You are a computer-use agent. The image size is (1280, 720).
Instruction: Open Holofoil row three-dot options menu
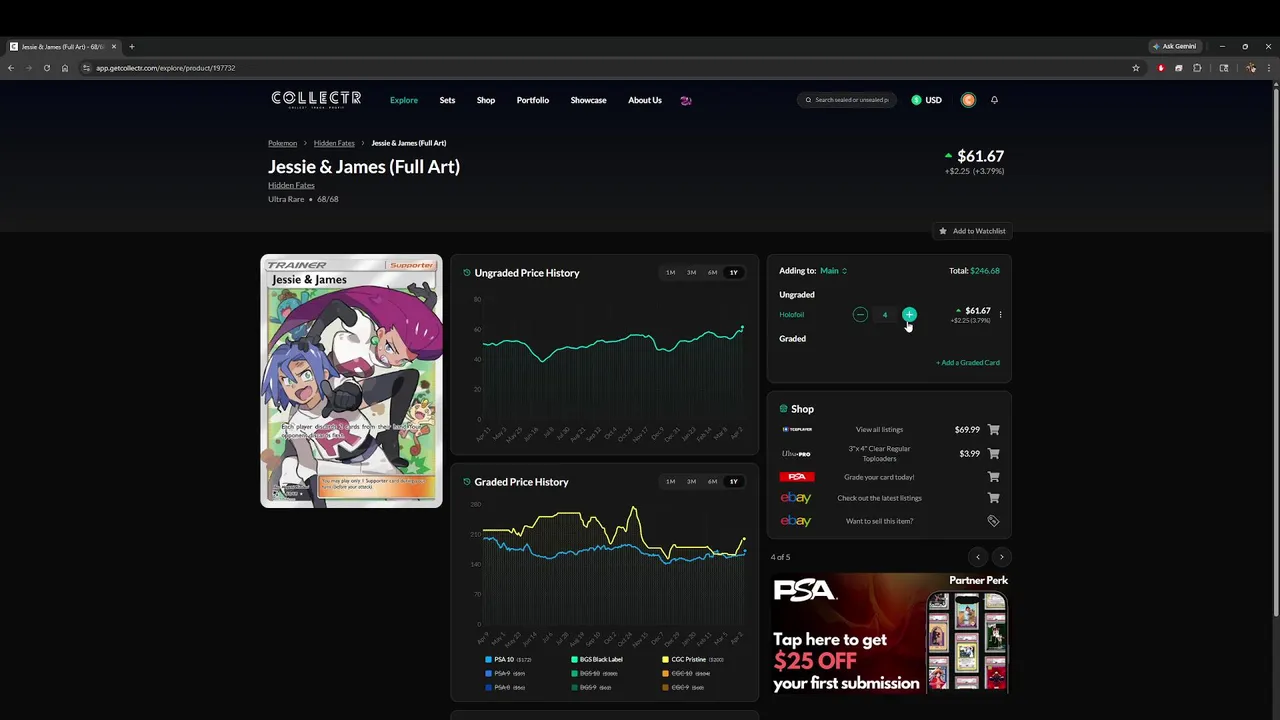coord(1000,315)
